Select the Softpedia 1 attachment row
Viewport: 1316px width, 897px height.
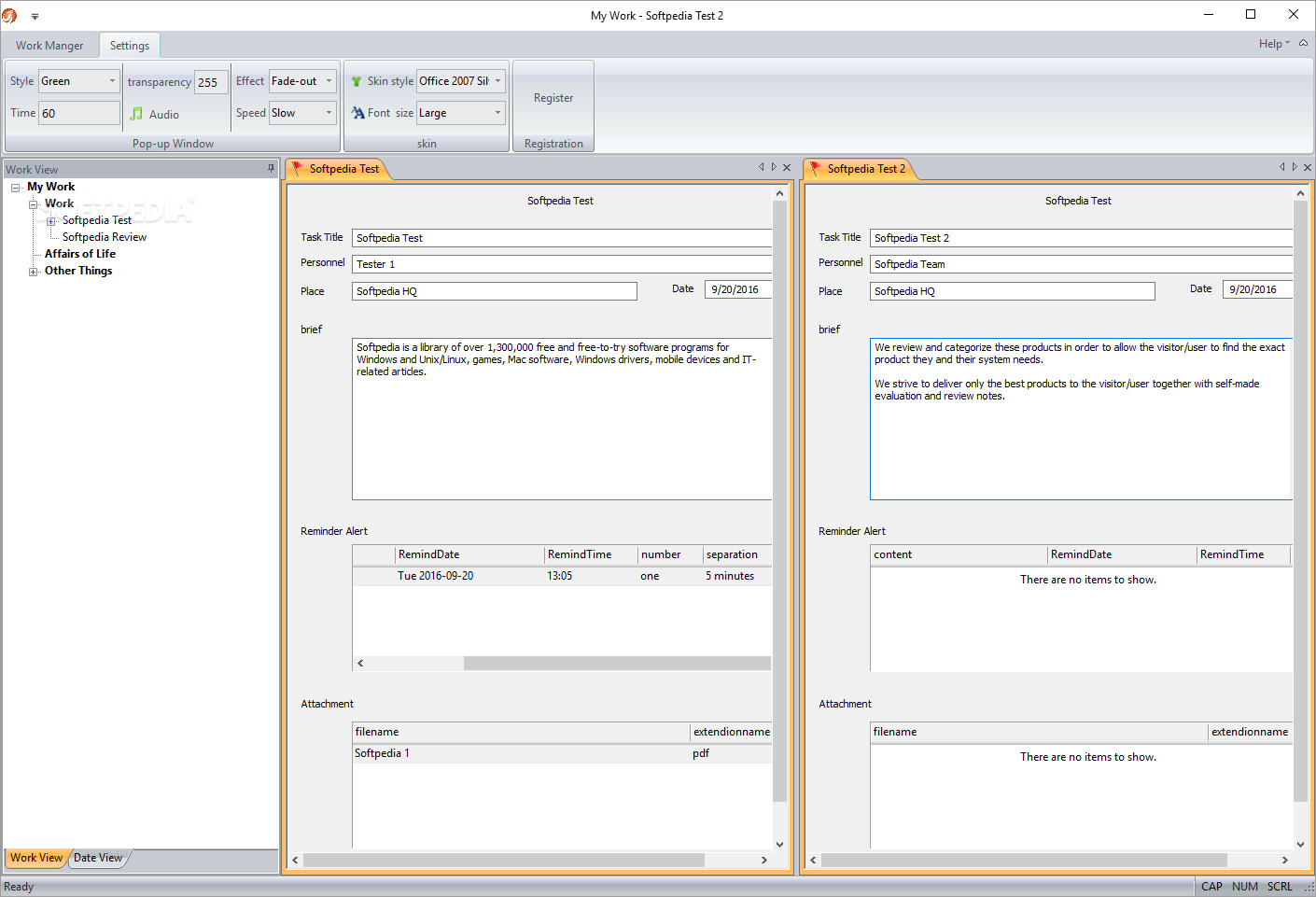pyautogui.click(x=562, y=753)
